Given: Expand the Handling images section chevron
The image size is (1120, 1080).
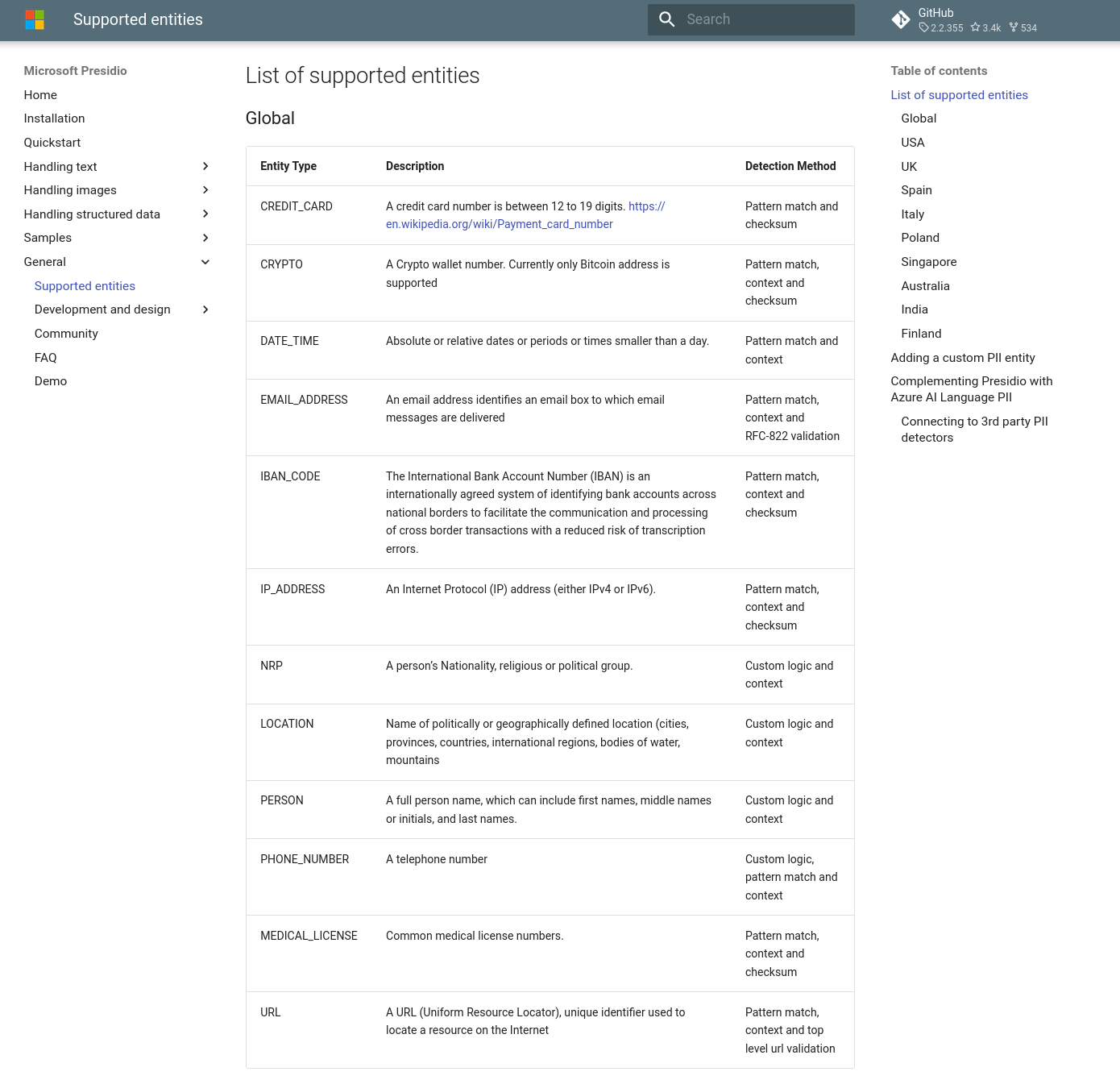Looking at the screenshot, I should pyautogui.click(x=205, y=190).
